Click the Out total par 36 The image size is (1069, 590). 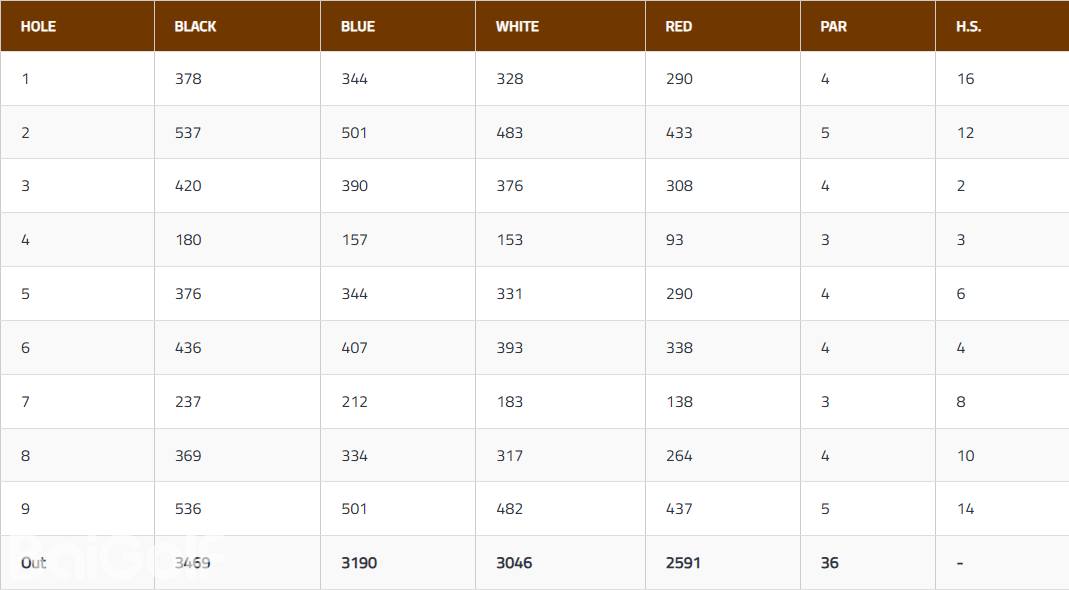(829, 563)
